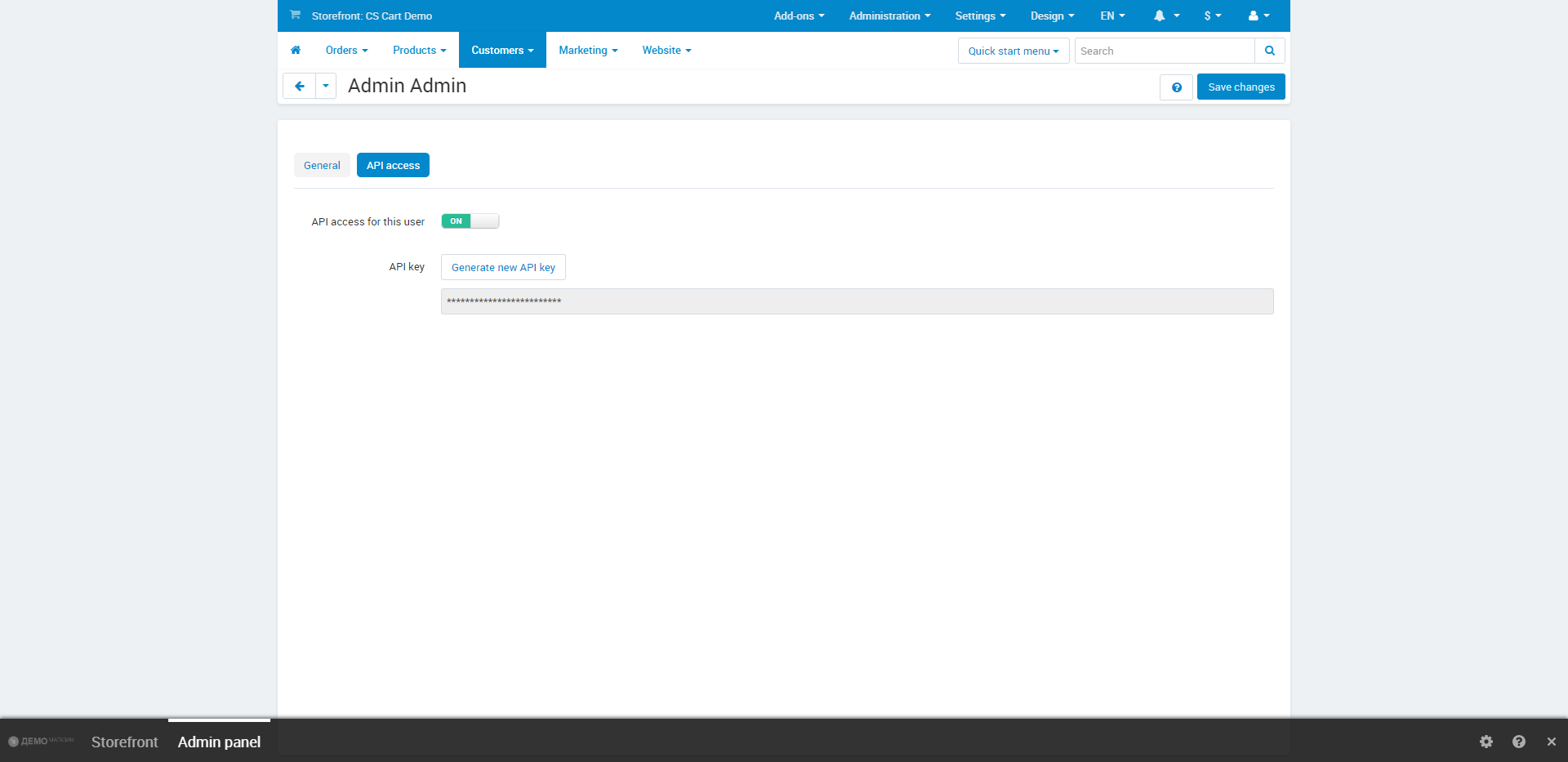Open the currency $ dropdown
This screenshot has width=1568, height=762.
pyautogui.click(x=1213, y=16)
